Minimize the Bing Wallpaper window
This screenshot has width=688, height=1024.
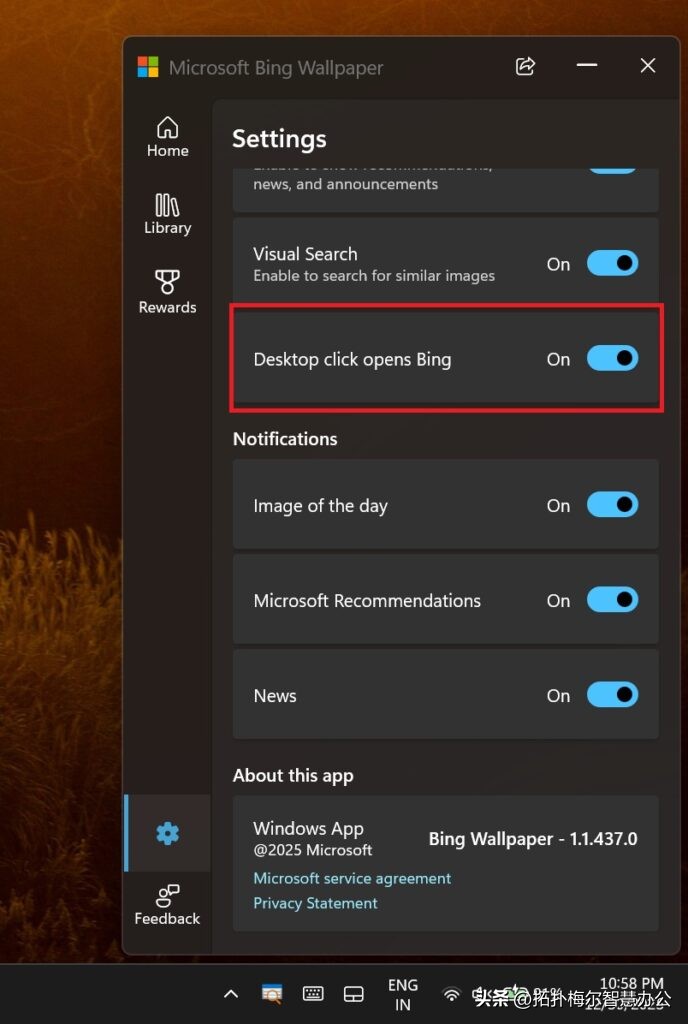coord(587,66)
